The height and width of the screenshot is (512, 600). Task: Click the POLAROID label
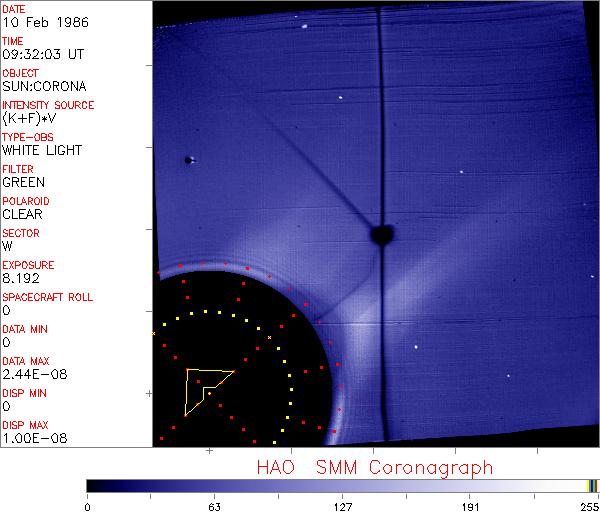coord(26,201)
